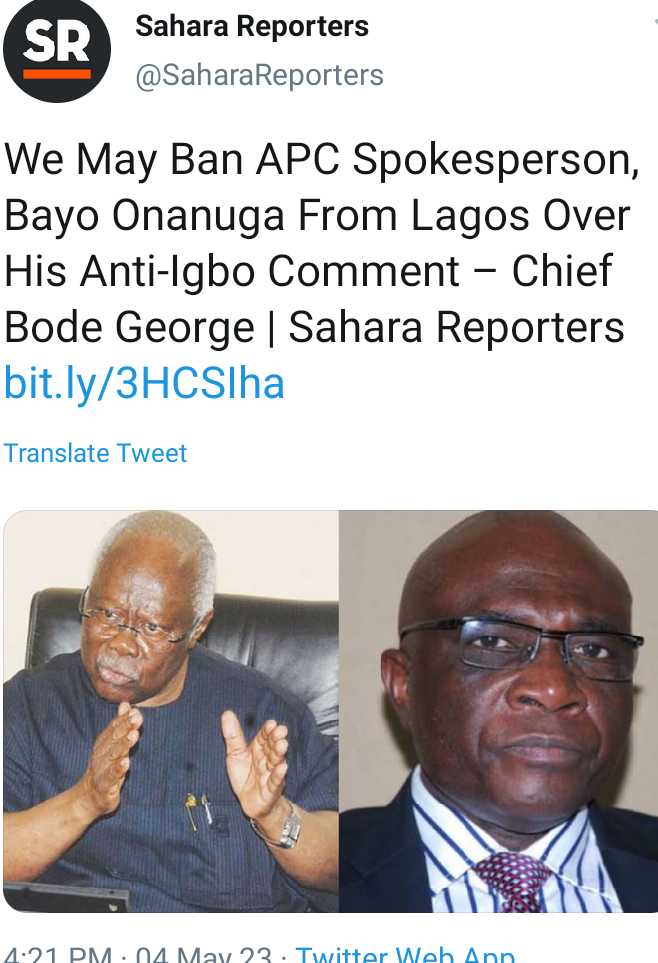Open the Sahara Reporters SR profile avatar
The width and height of the screenshot is (658, 963).
point(57,49)
